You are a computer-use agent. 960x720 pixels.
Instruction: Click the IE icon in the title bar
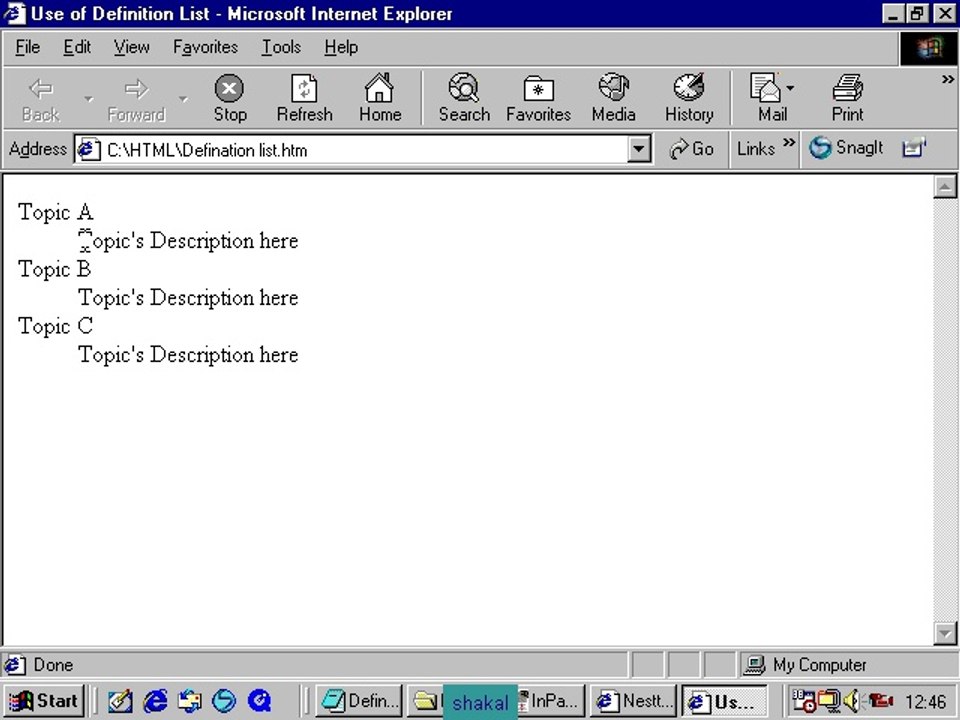[15, 13]
